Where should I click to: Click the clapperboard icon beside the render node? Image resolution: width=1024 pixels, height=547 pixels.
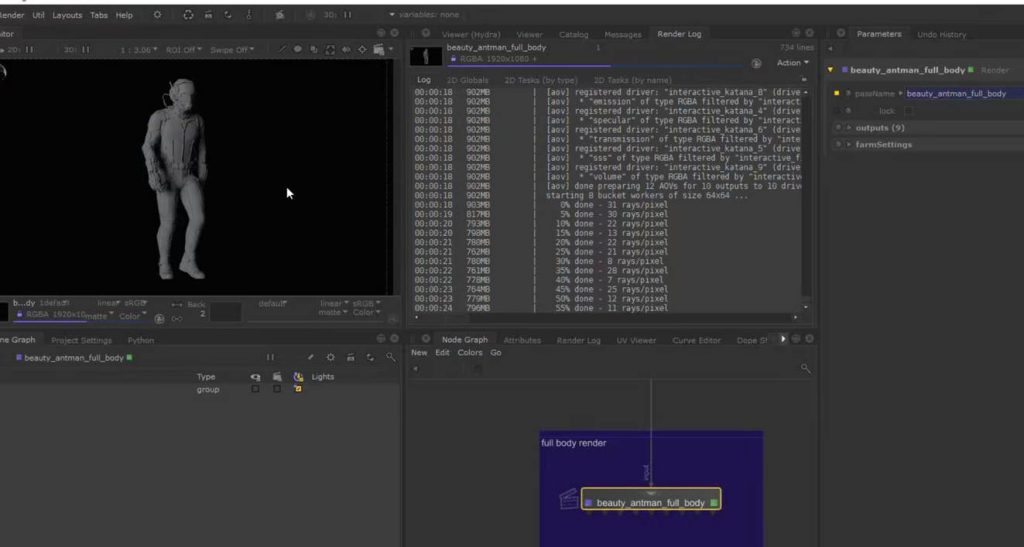coord(568,499)
